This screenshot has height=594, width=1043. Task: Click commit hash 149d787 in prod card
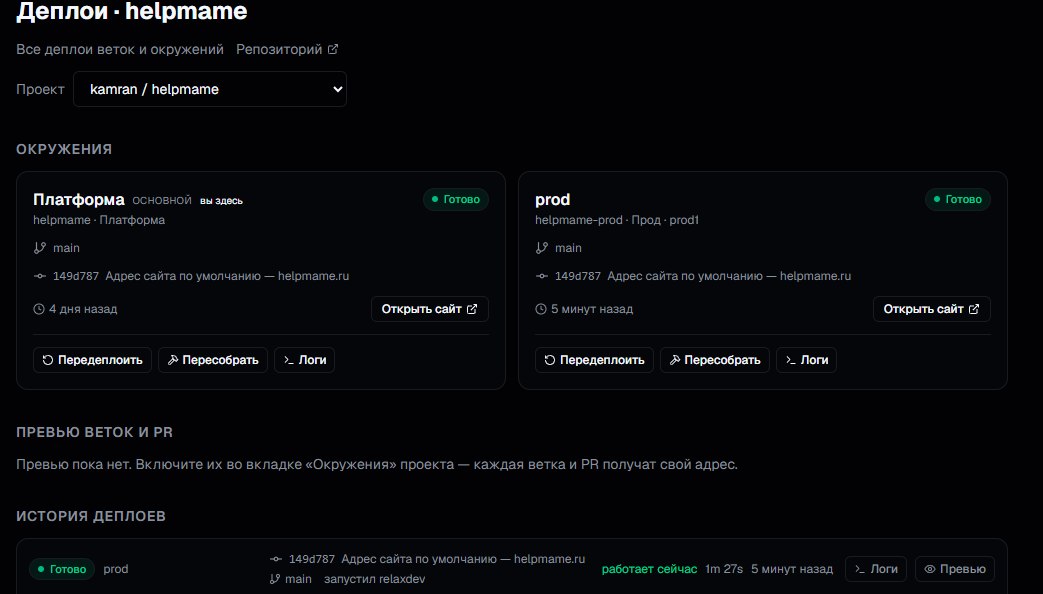pyautogui.click(x=578, y=276)
